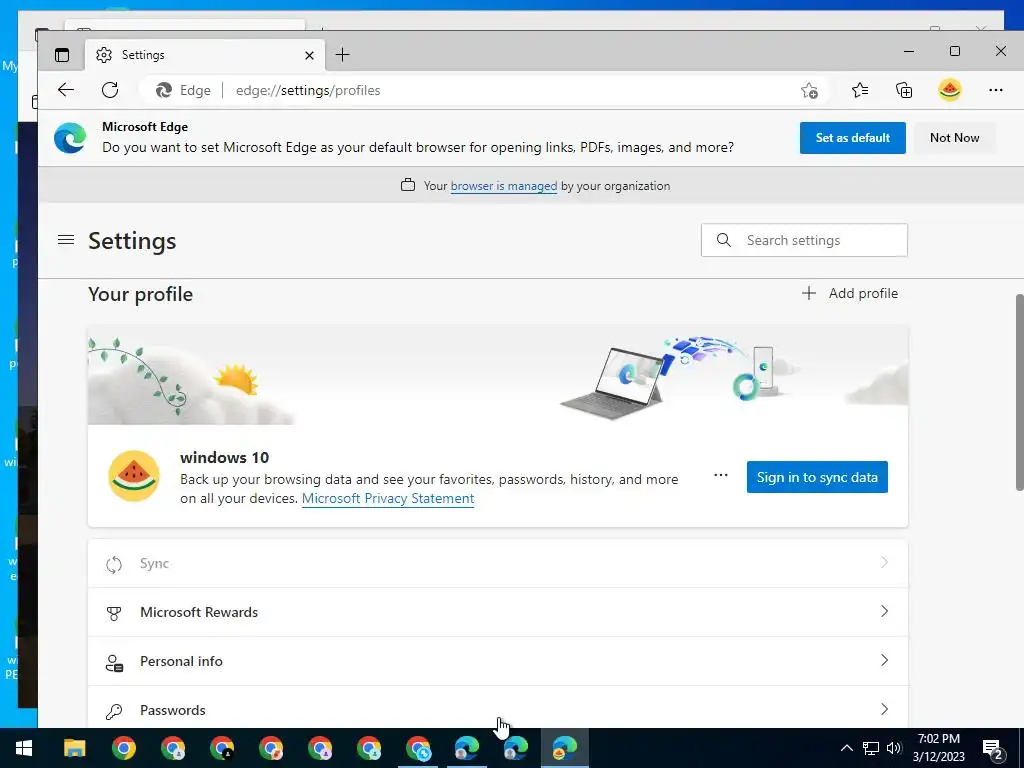This screenshot has width=1024, height=768.
Task: Go back using the back arrow
Action: 66,90
